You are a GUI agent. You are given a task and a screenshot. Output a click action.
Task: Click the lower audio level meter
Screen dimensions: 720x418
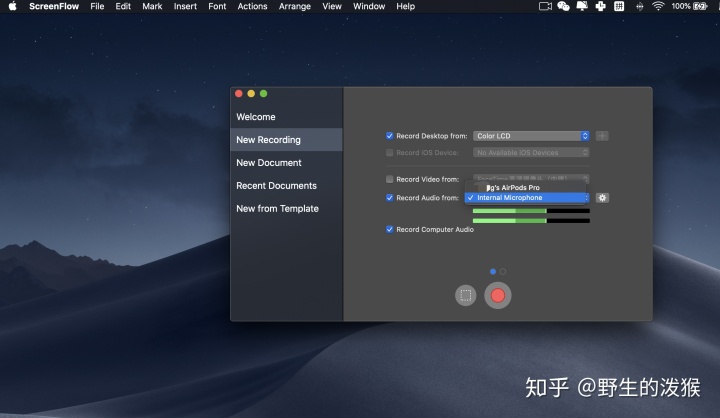point(531,221)
